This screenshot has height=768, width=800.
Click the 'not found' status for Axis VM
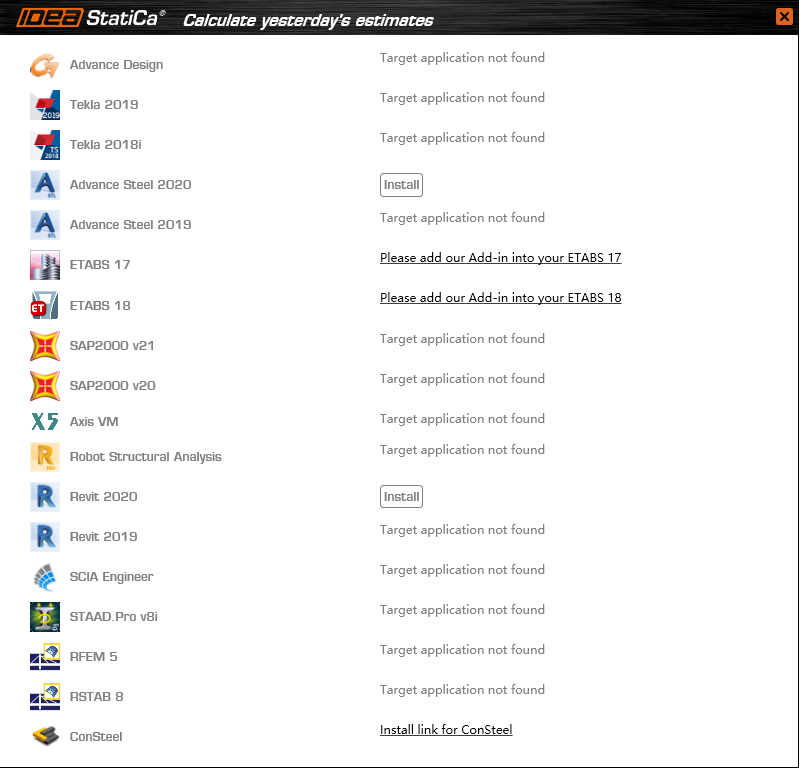click(462, 418)
